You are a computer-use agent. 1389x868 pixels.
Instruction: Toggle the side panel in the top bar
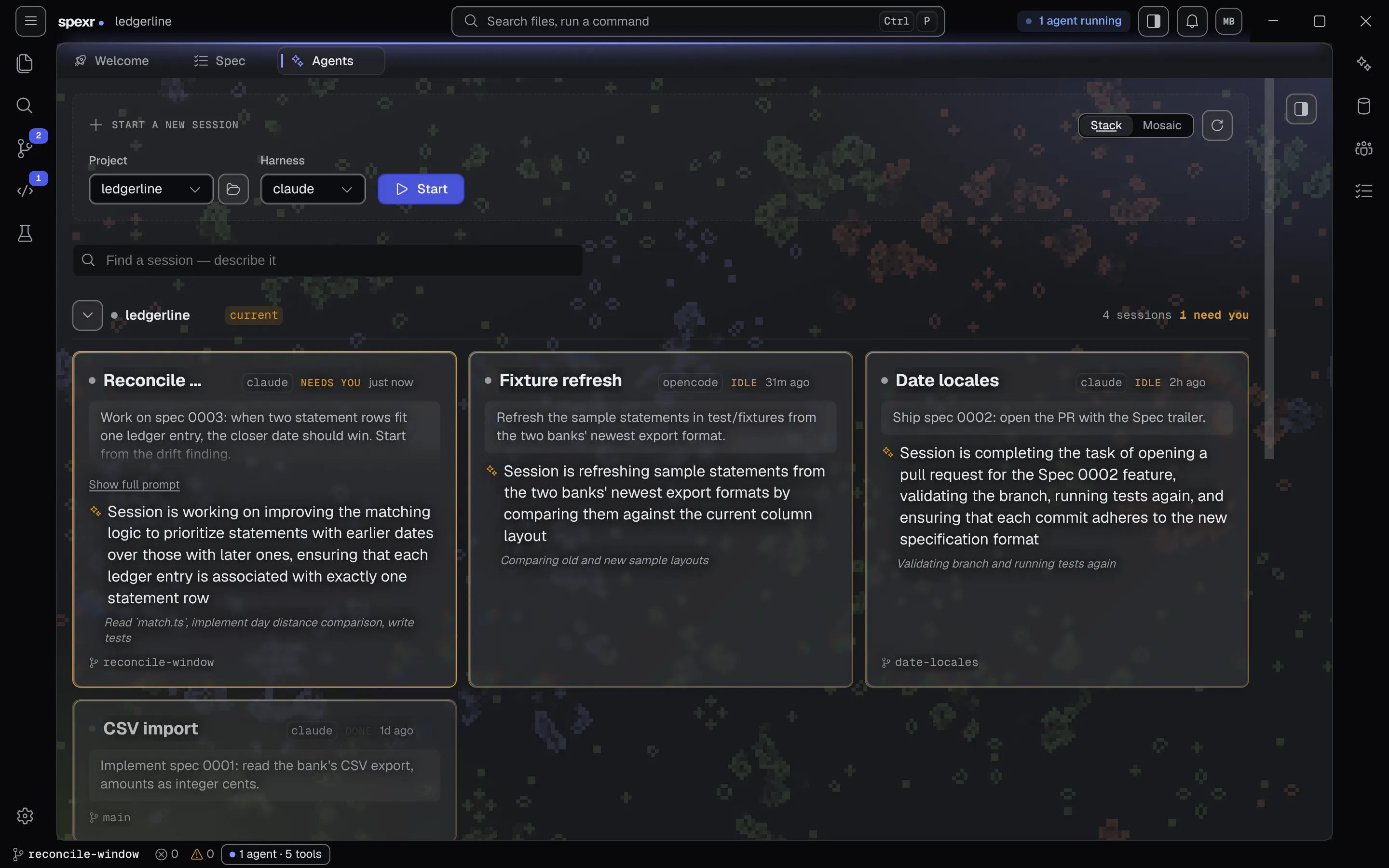[1153, 21]
